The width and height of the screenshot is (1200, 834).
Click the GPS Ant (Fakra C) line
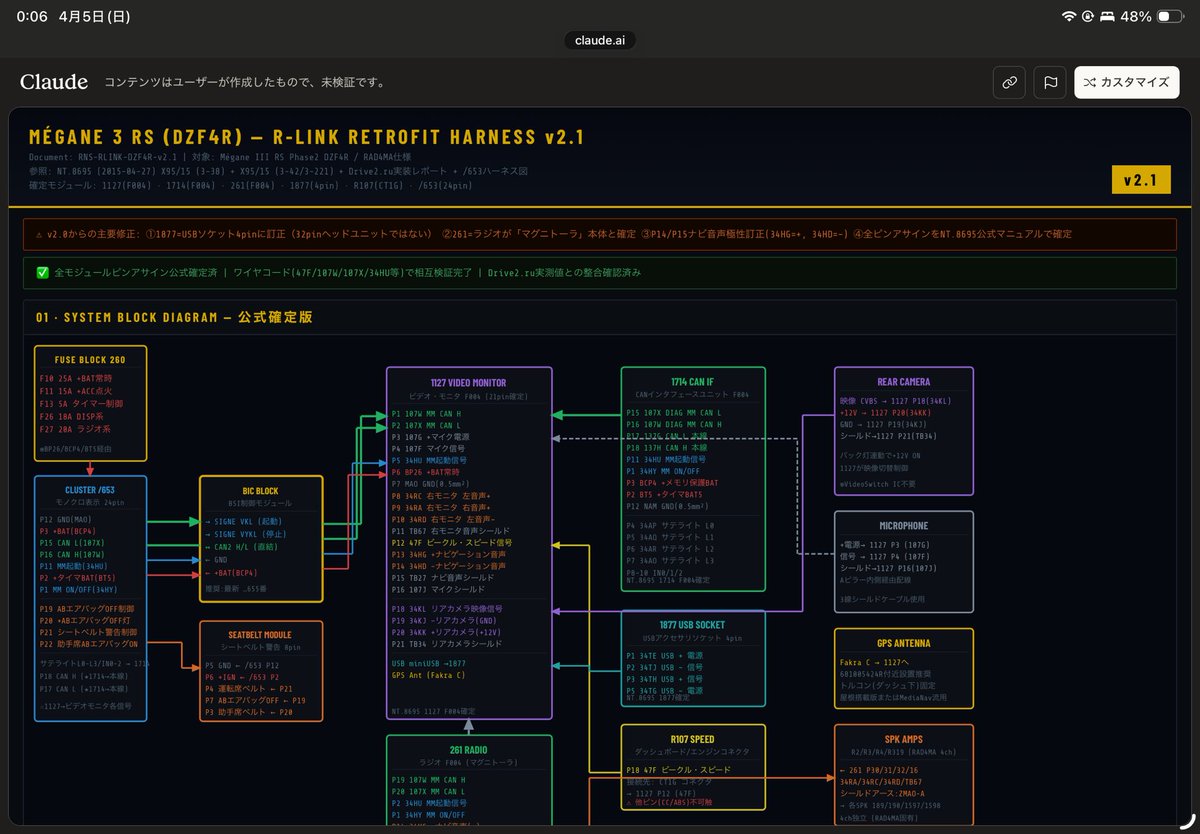click(428, 676)
